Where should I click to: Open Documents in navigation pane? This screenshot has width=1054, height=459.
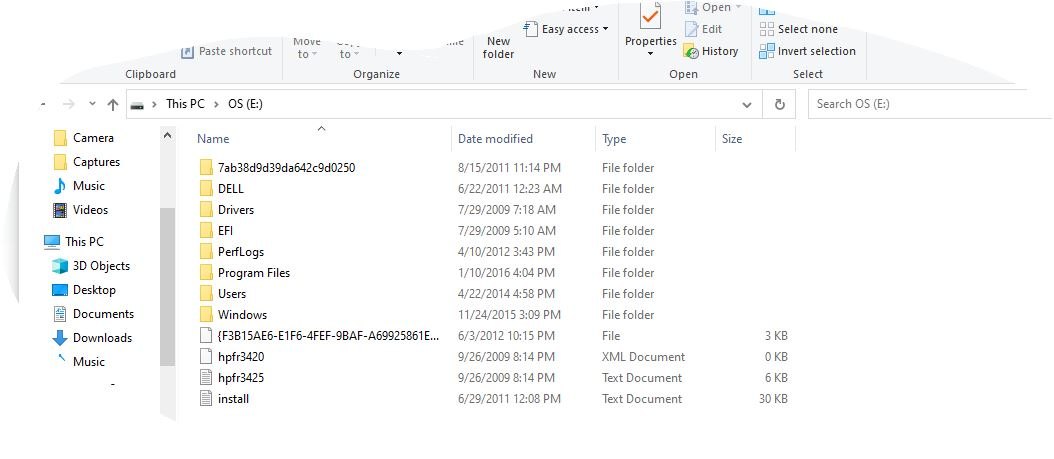(x=93, y=314)
